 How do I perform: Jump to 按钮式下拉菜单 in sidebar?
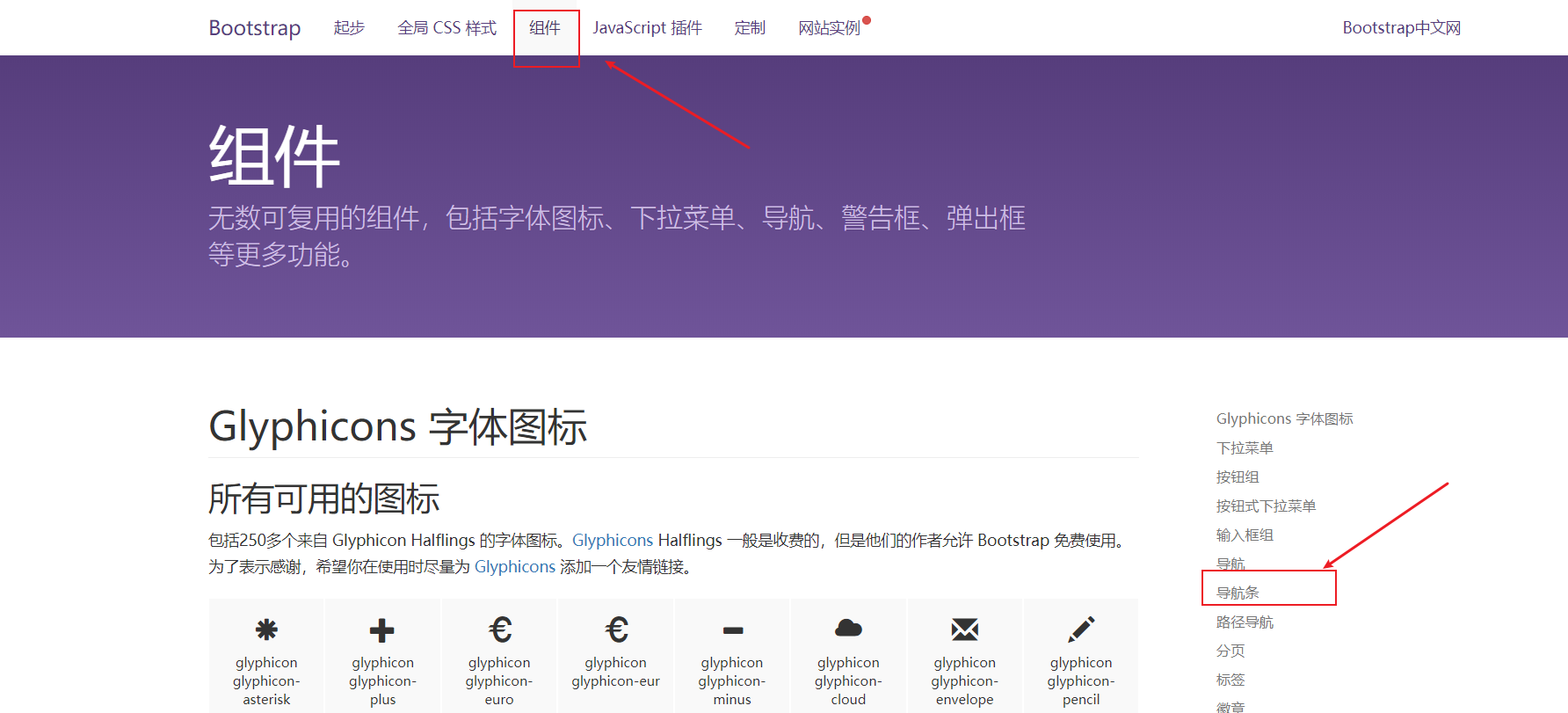tap(1266, 506)
